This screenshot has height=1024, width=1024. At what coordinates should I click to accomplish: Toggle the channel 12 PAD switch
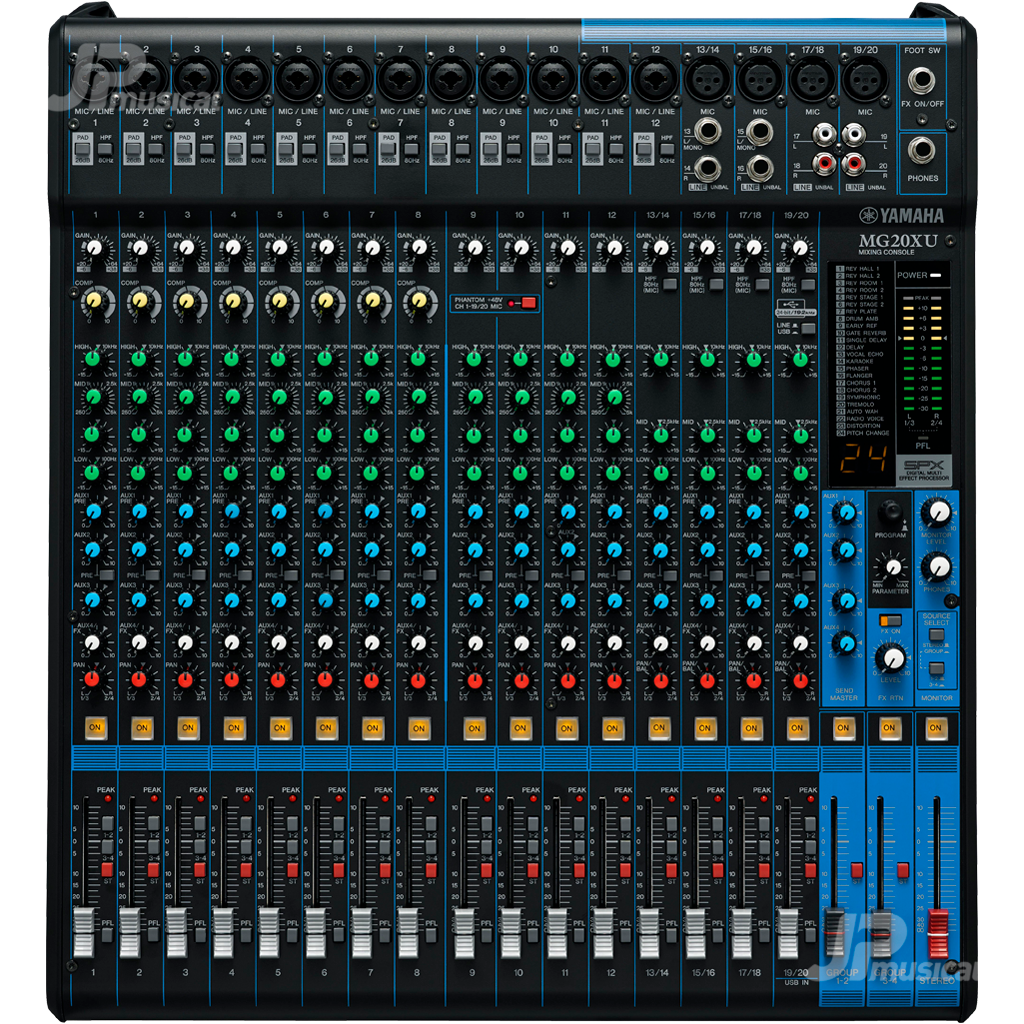(644, 150)
